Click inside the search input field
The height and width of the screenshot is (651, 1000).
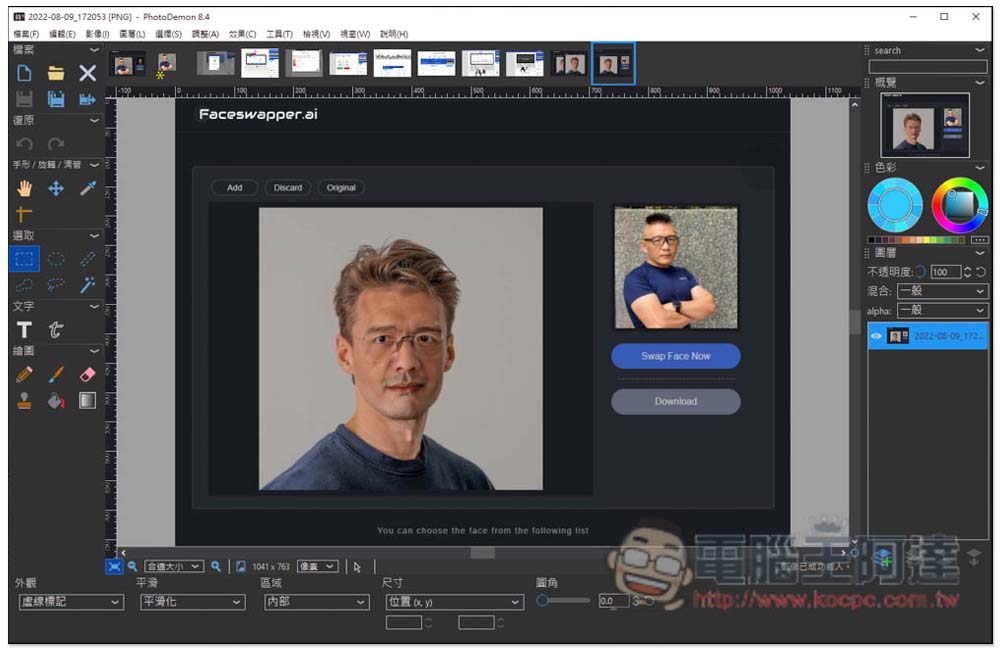pyautogui.click(x=927, y=66)
